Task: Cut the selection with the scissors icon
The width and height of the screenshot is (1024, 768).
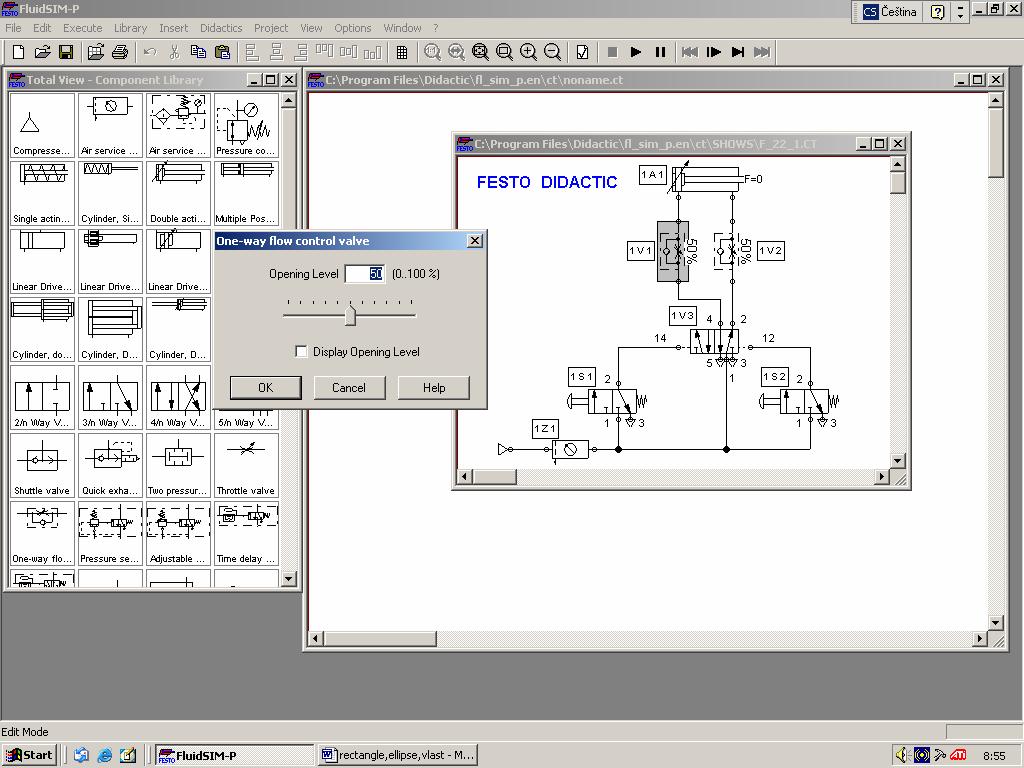Action: pos(174,52)
